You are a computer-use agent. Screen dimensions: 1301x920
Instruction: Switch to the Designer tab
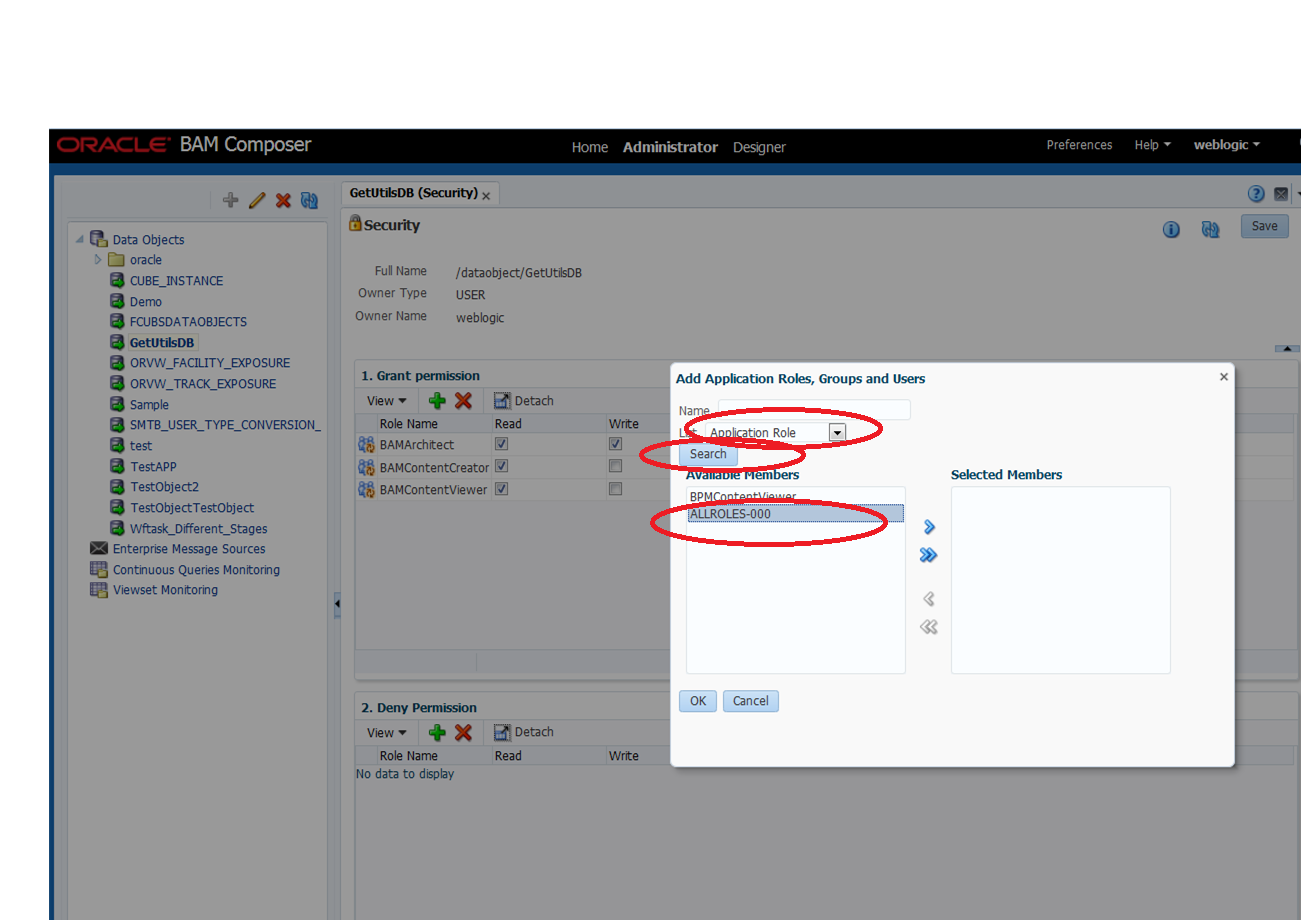click(x=759, y=147)
